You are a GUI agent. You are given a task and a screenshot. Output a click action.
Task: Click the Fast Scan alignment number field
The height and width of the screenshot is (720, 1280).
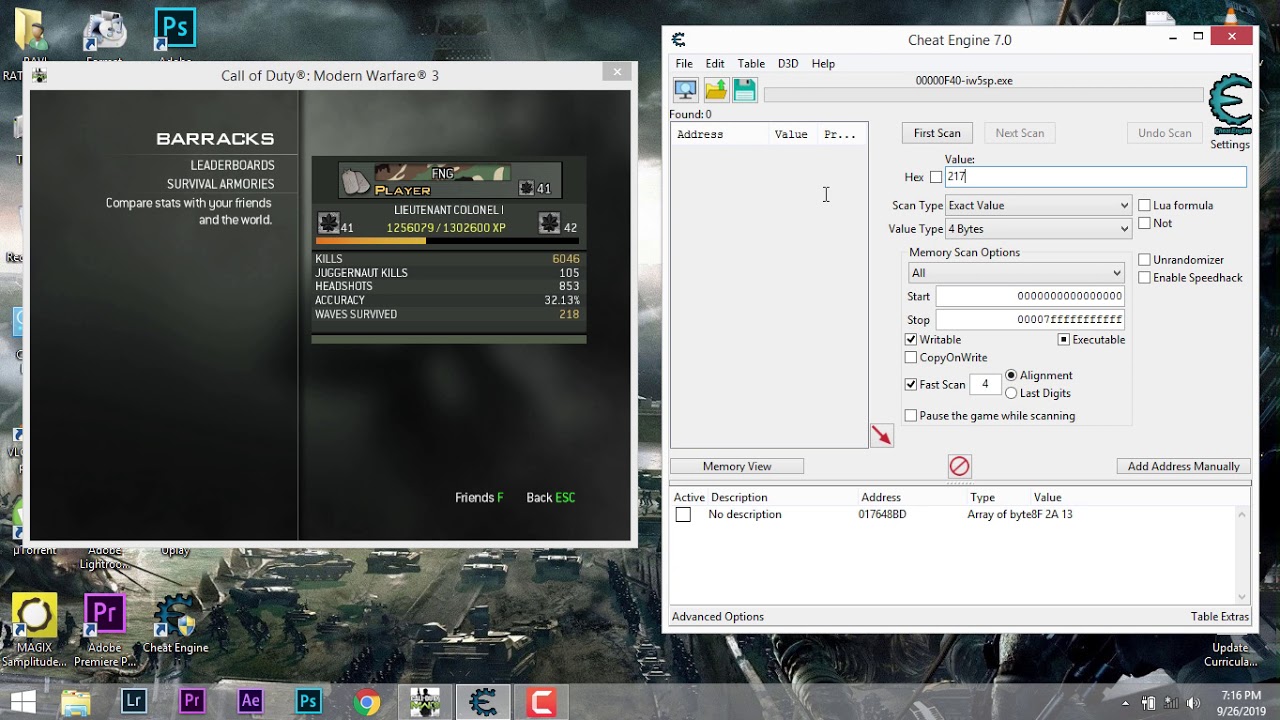(x=985, y=384)
